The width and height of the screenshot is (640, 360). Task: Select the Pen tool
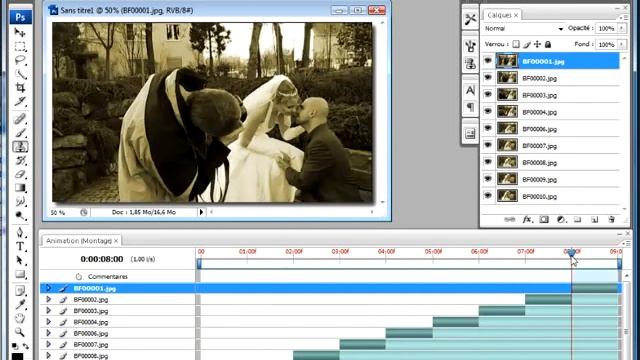pyautogui.click(x=20, y=233)
